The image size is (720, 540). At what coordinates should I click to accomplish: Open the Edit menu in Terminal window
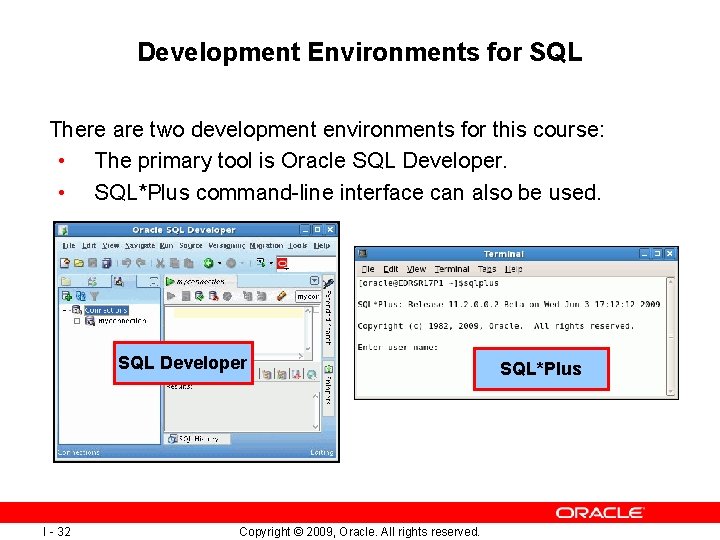tap(391, 269)
